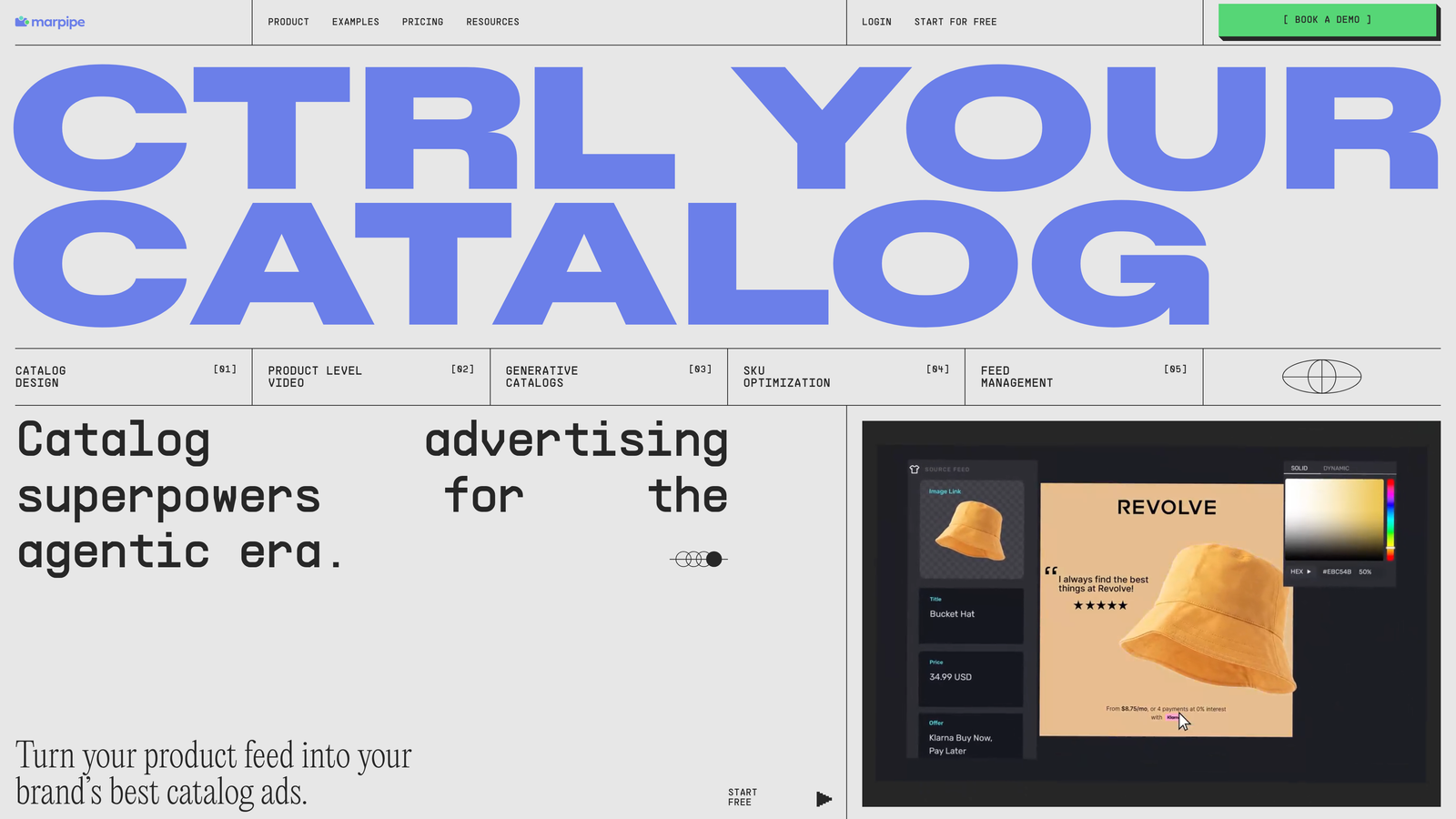Select the SKU Optimization tab
Image resolution: width=1456 pixels, height=819 pixels.
846,377
